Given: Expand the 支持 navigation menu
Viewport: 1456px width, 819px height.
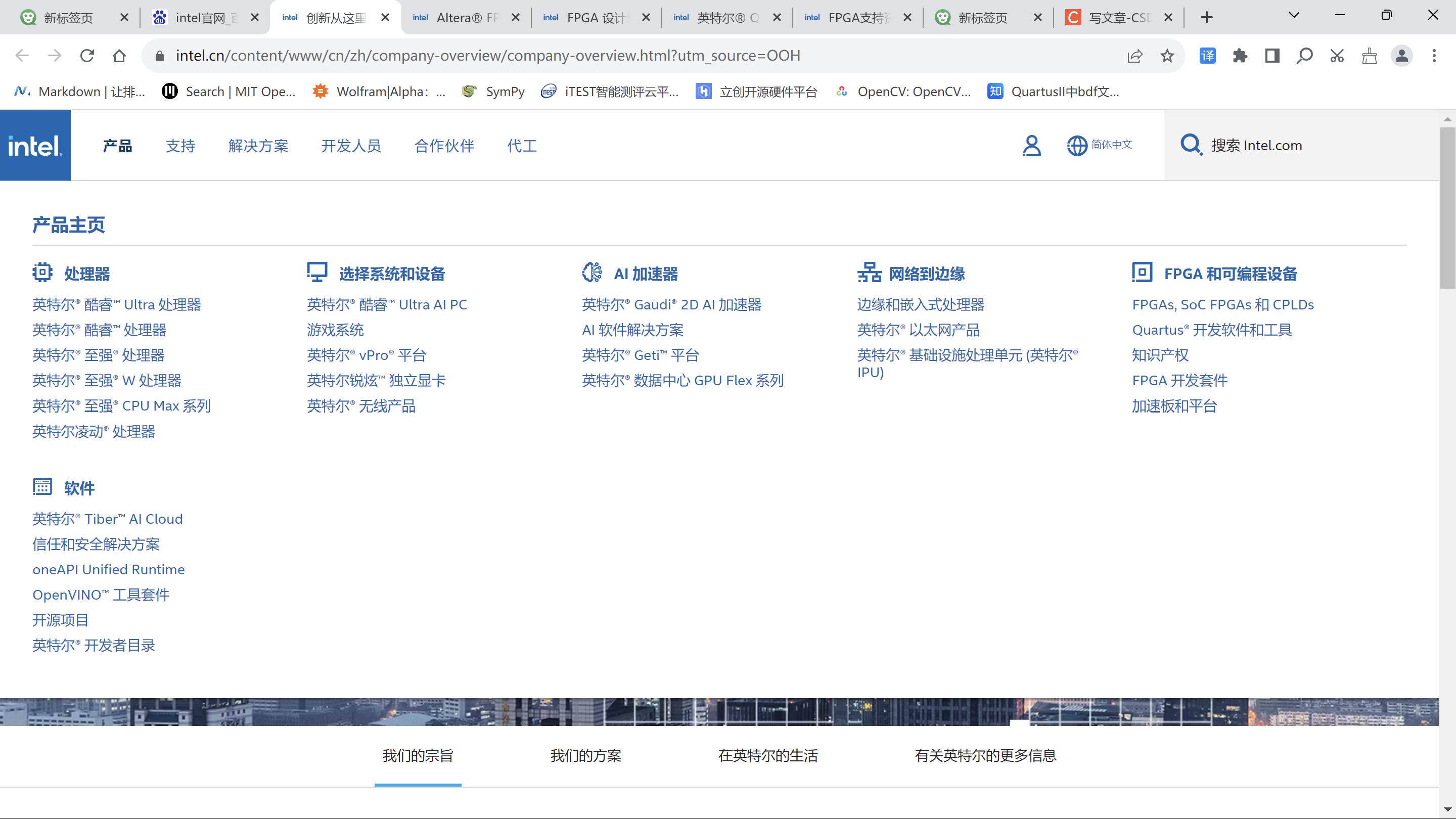Looking at the screenshot, I should click(x=180, y=146).
